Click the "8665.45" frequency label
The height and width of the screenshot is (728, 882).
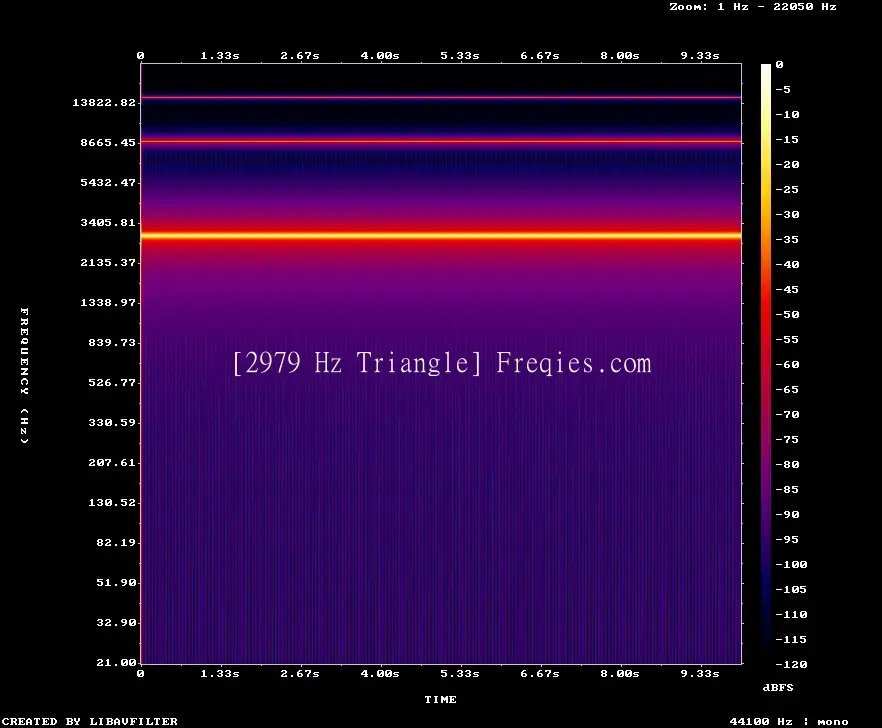tap(108, 142)
